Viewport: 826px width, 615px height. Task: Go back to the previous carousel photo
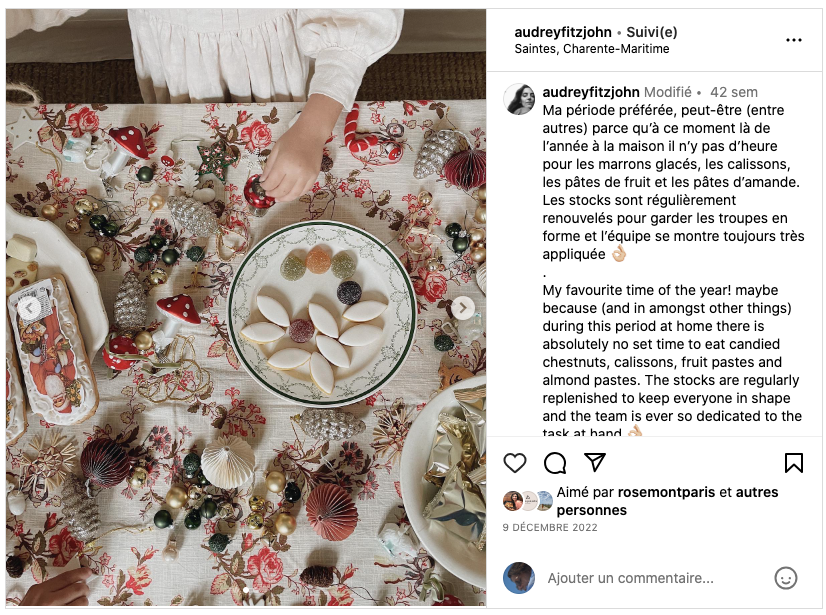(x=30, y=308)
